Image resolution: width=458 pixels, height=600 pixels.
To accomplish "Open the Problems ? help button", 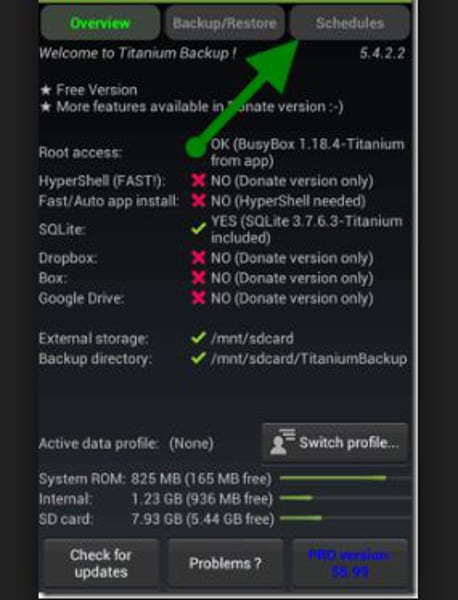I will [x=225, y=563].
